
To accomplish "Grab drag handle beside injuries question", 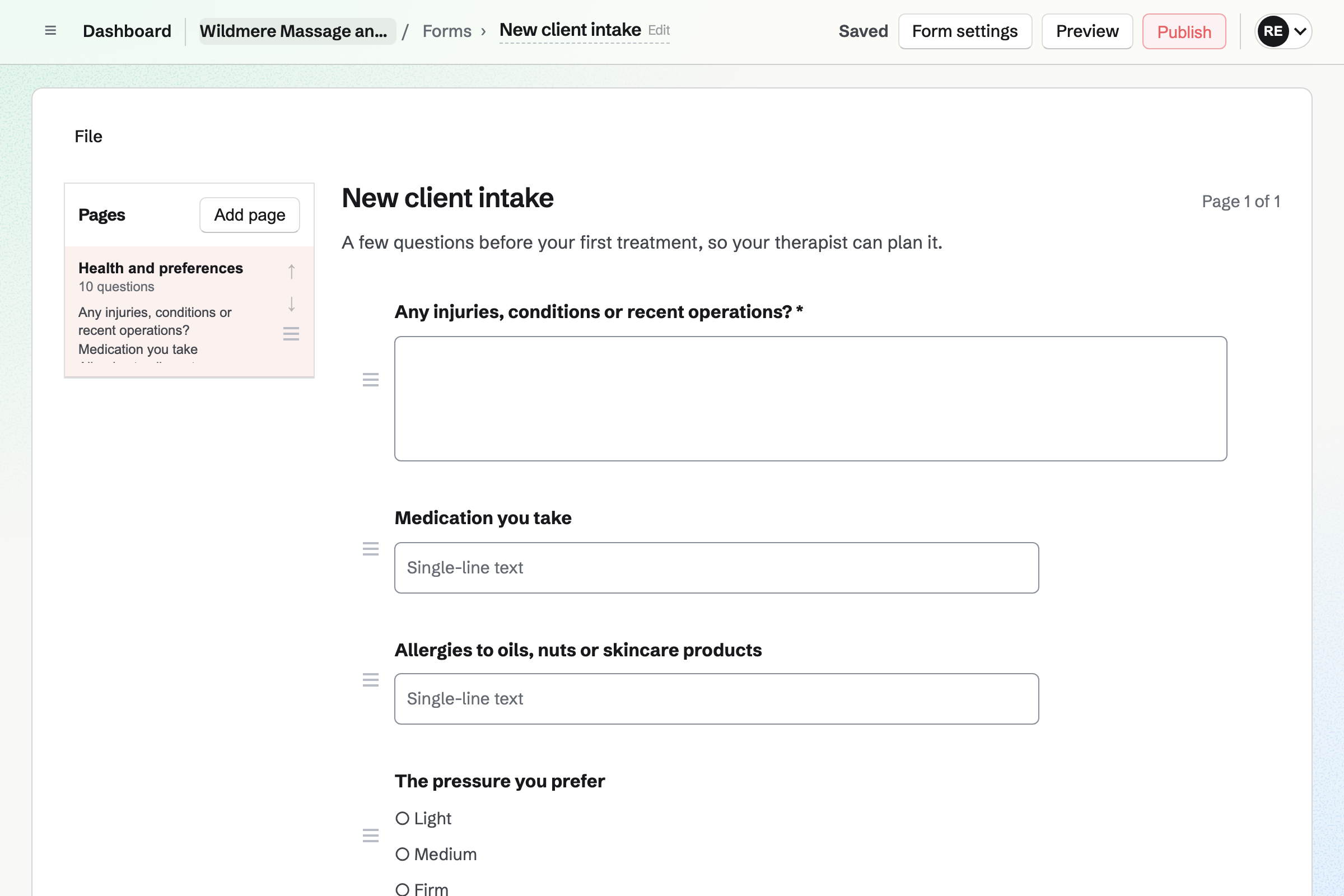I will pos(371,380).
